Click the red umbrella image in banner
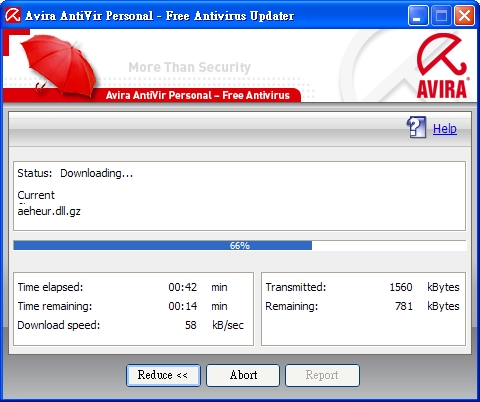 pyautogui.click(x=59, y=66)
